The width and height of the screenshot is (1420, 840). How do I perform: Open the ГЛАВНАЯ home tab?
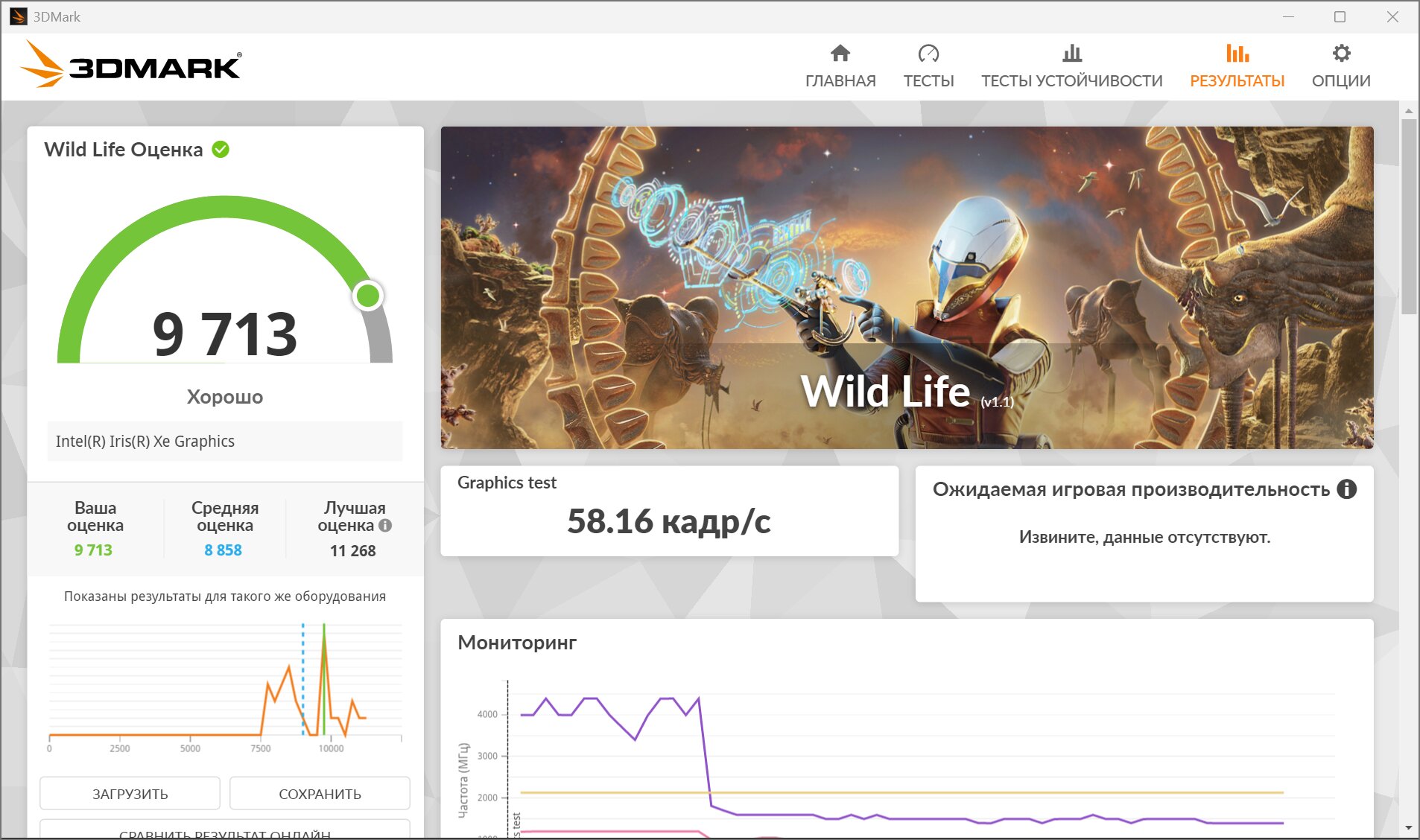pos(840,67)
